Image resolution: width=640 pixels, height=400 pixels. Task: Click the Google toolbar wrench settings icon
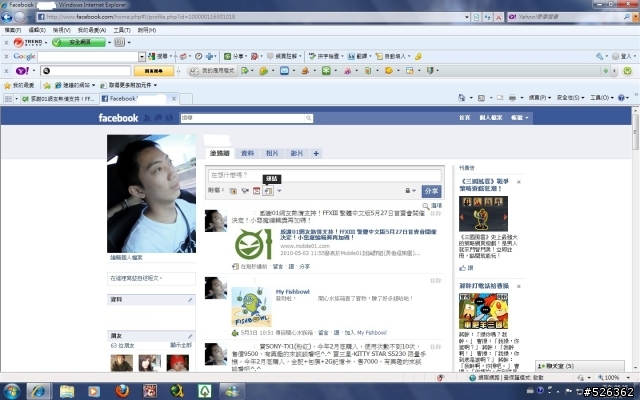pos(599,56)
